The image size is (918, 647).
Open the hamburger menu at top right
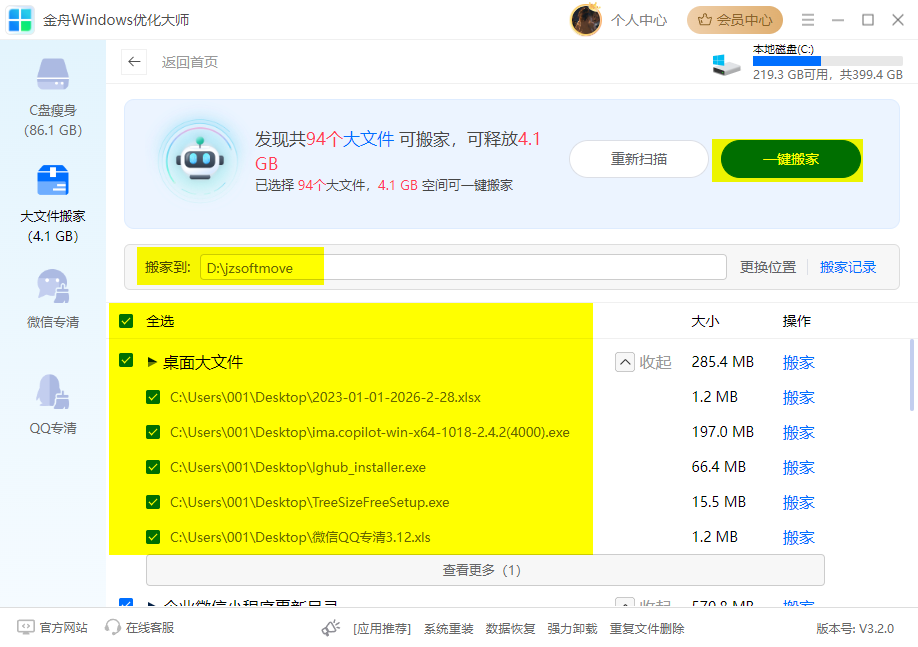click(806, 19)
